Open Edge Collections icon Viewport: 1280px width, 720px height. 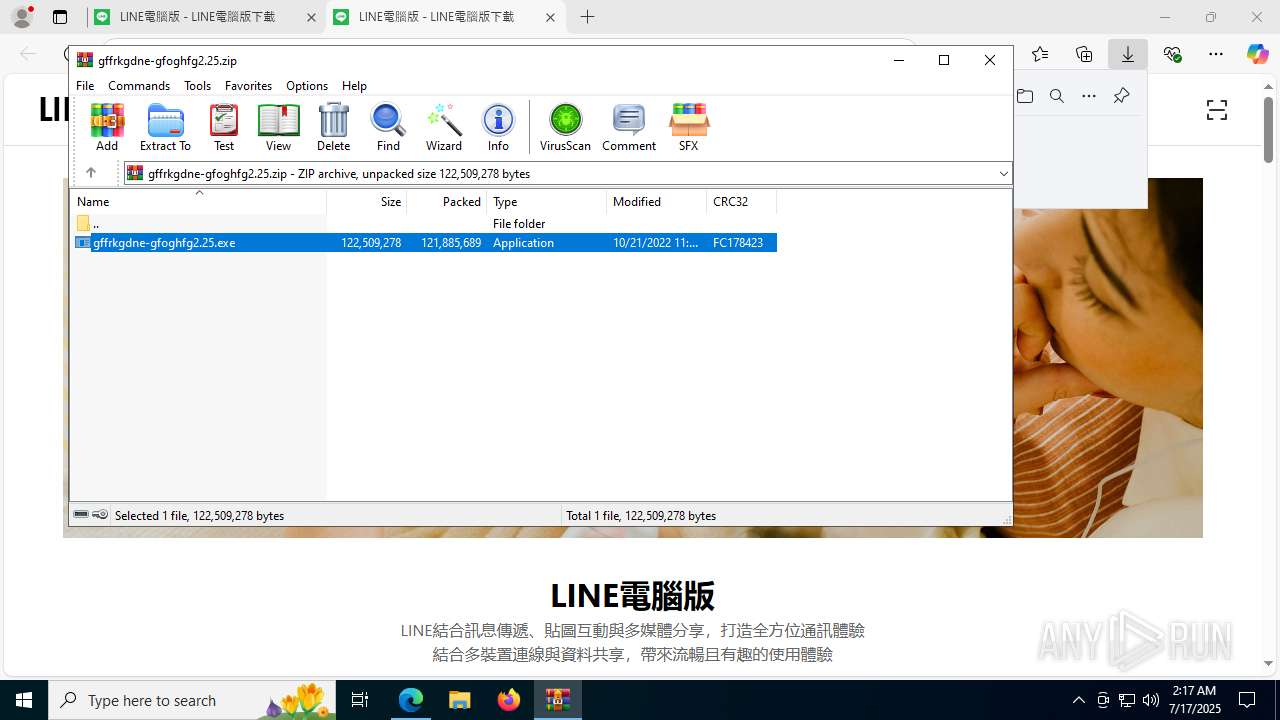pos(1084,54)
